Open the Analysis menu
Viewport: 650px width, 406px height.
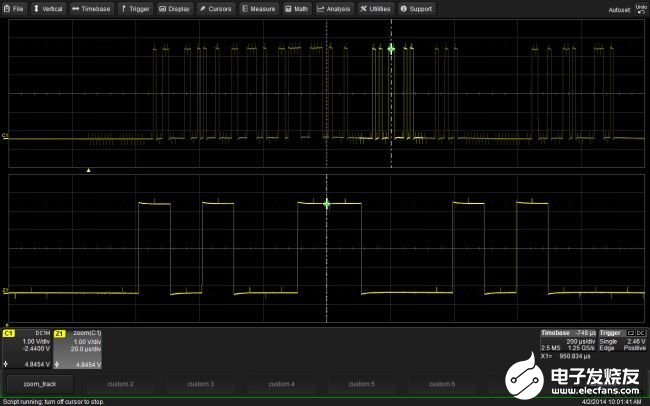tap(334, 9)
